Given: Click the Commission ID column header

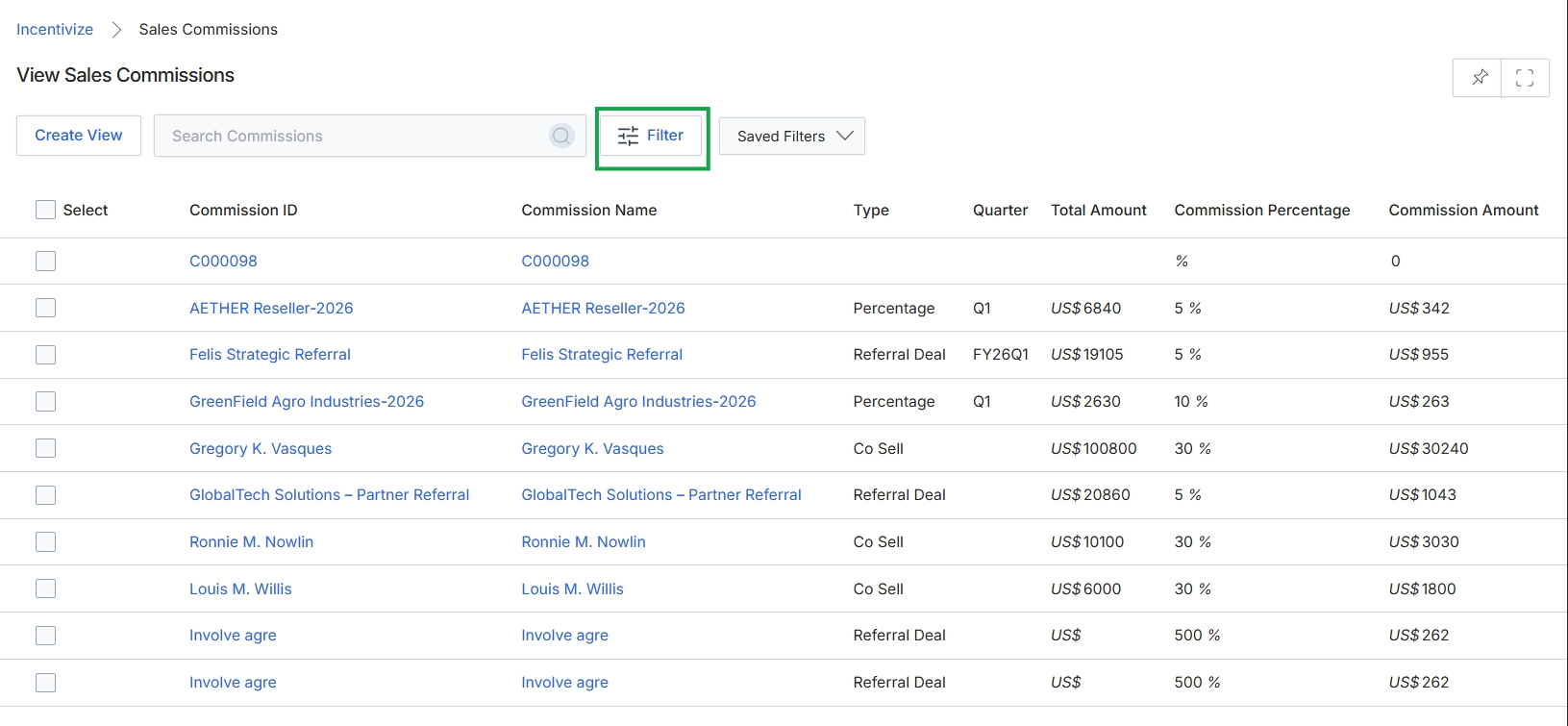Looking at the screenshot, I should coord(243,210).
